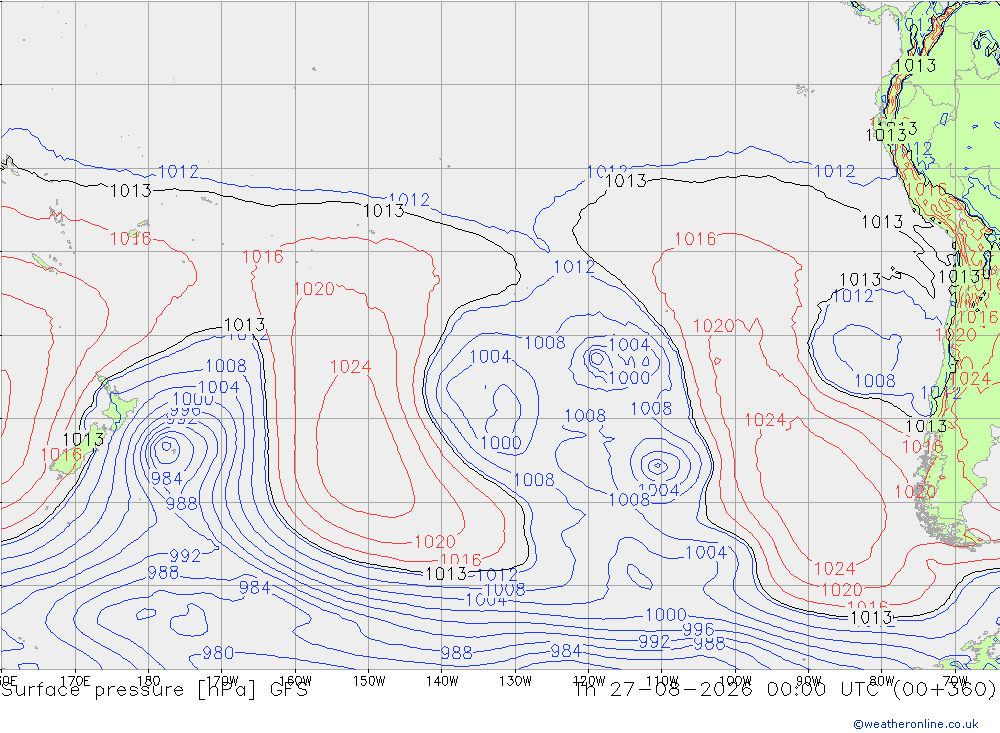Click the blue 1012 label at upper left
The image size is (1000, 733).
click(178, 172)
